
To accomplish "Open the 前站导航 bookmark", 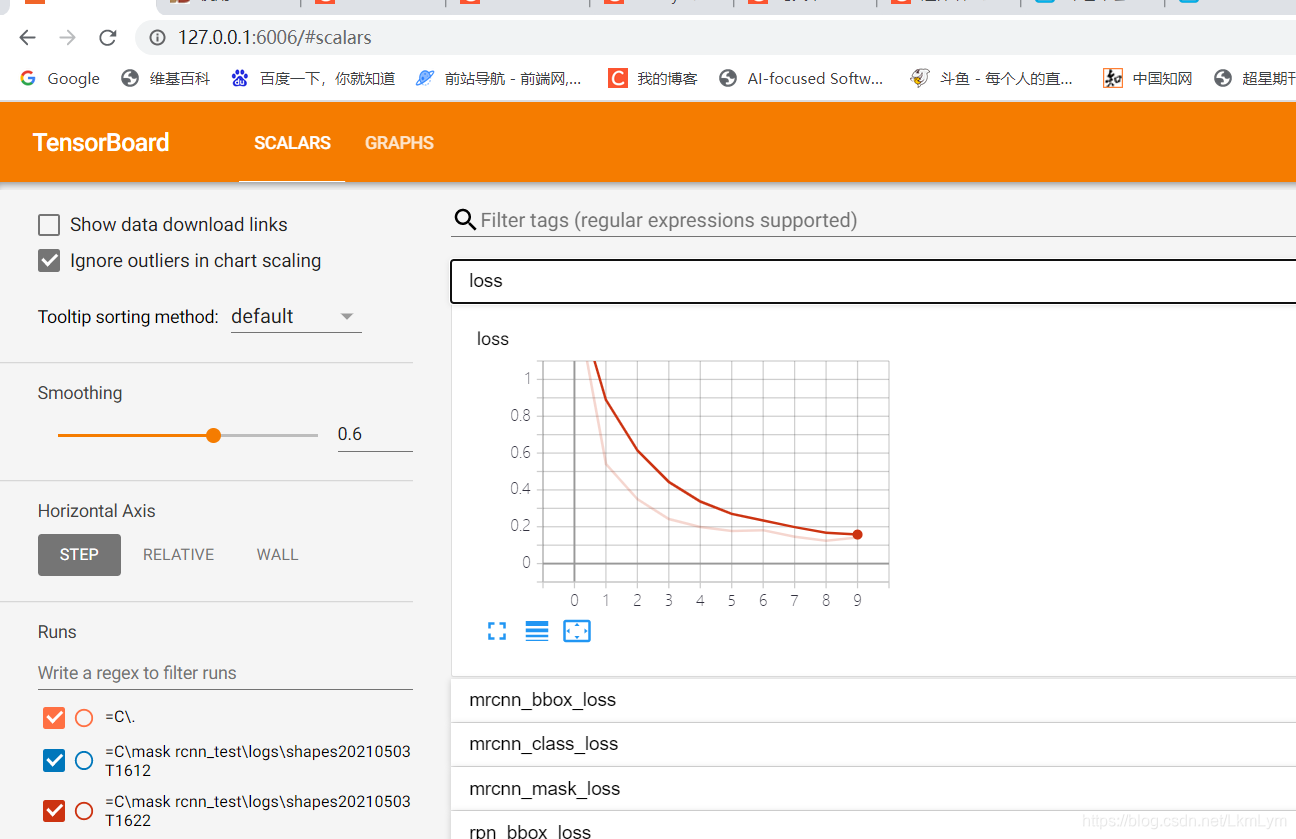I will pyautogui.click(x=499, y=78).
